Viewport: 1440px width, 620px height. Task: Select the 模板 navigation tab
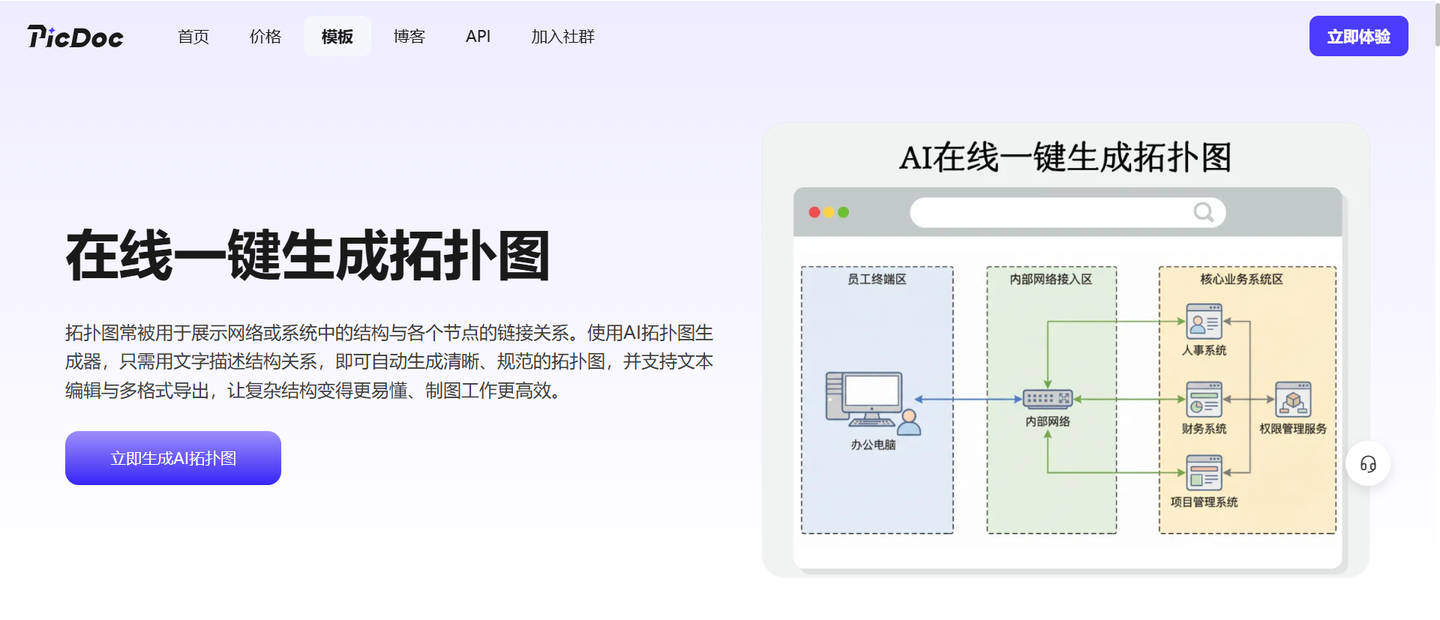tap(338, 37)
